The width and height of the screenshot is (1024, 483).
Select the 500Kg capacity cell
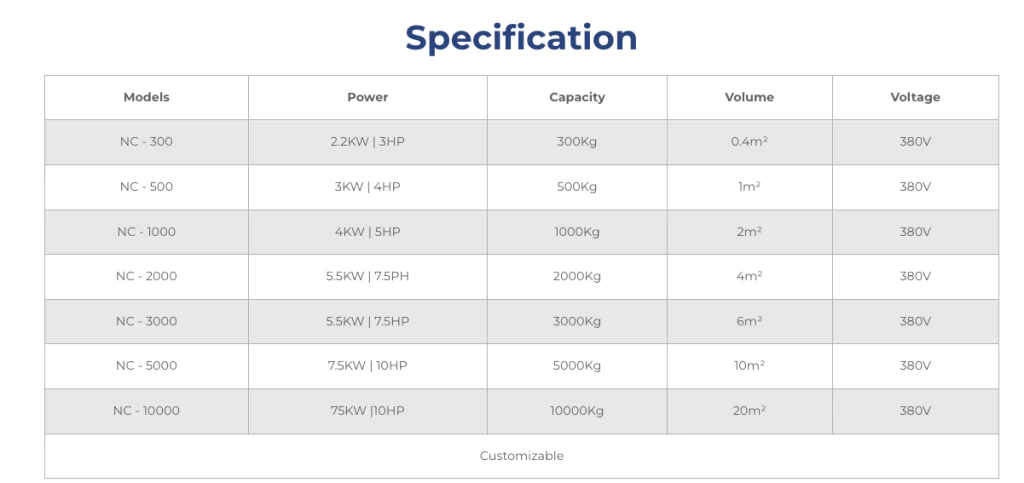pyautogui.click(x=577, y=187)
